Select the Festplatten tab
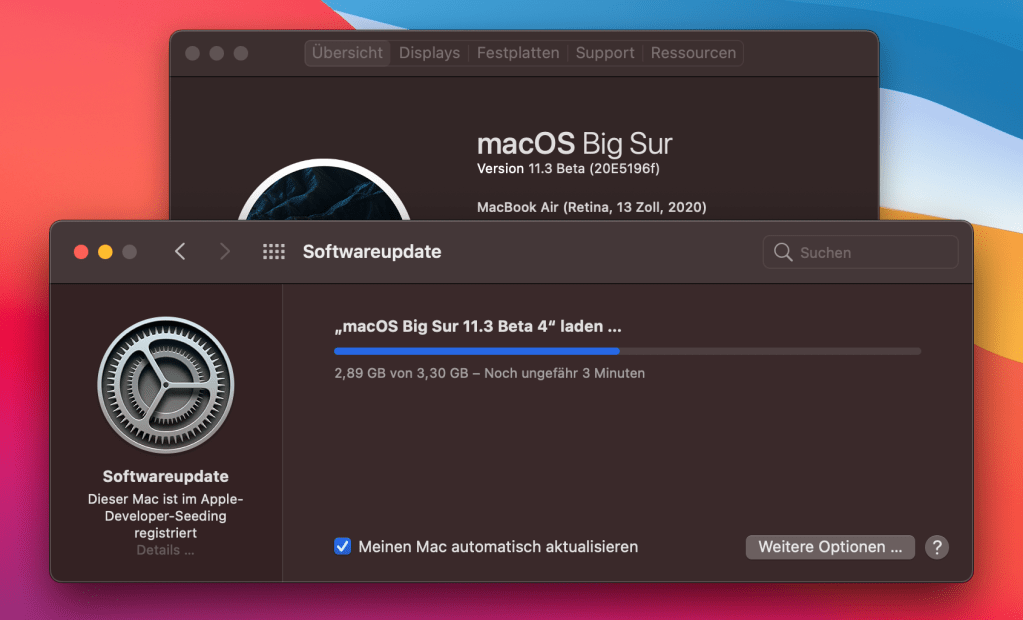 (518, 53)
